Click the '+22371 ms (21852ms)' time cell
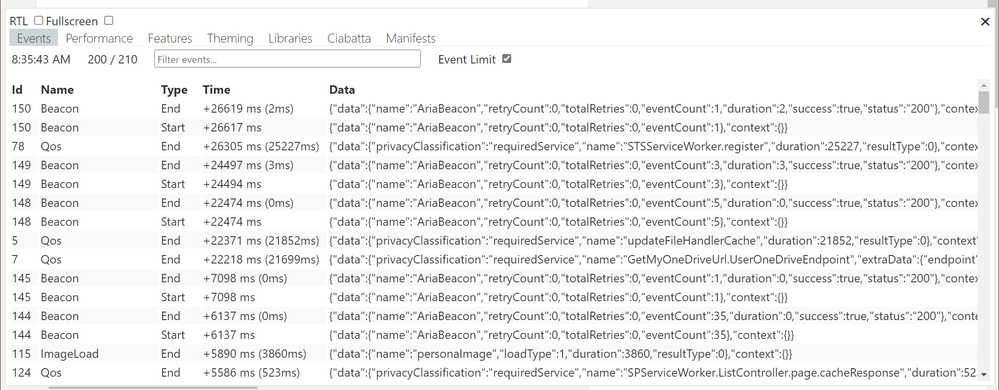This screenshot has width=999, height=390. point(261,241)
